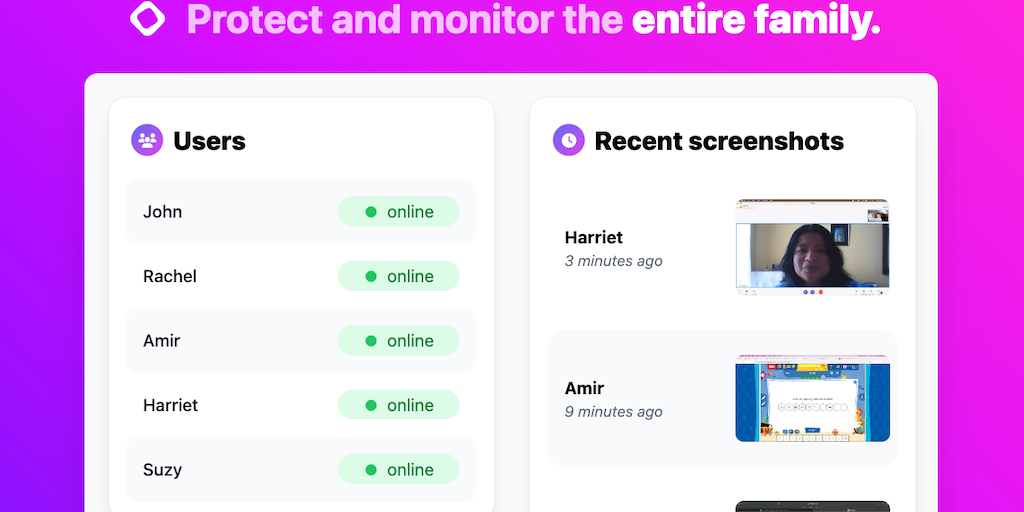Open Harriet's video call screenshot thumbnail
Image resolution: width=1024 pixels, height=512 pixels.
[812, 248]
